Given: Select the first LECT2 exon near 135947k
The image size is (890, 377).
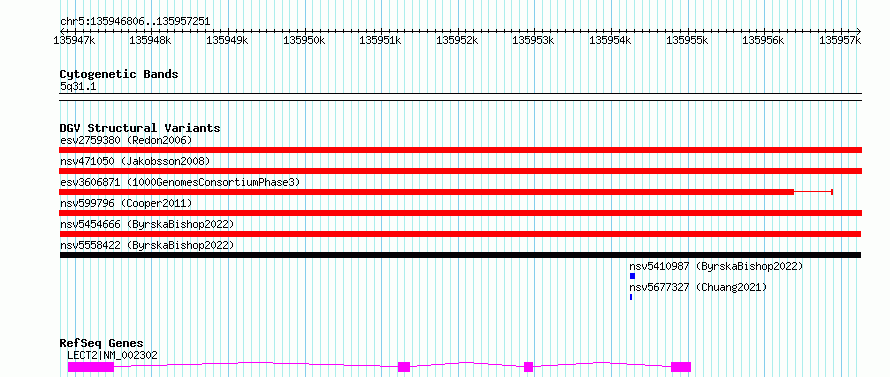Looking at the screenshot, I should (91, 367).
